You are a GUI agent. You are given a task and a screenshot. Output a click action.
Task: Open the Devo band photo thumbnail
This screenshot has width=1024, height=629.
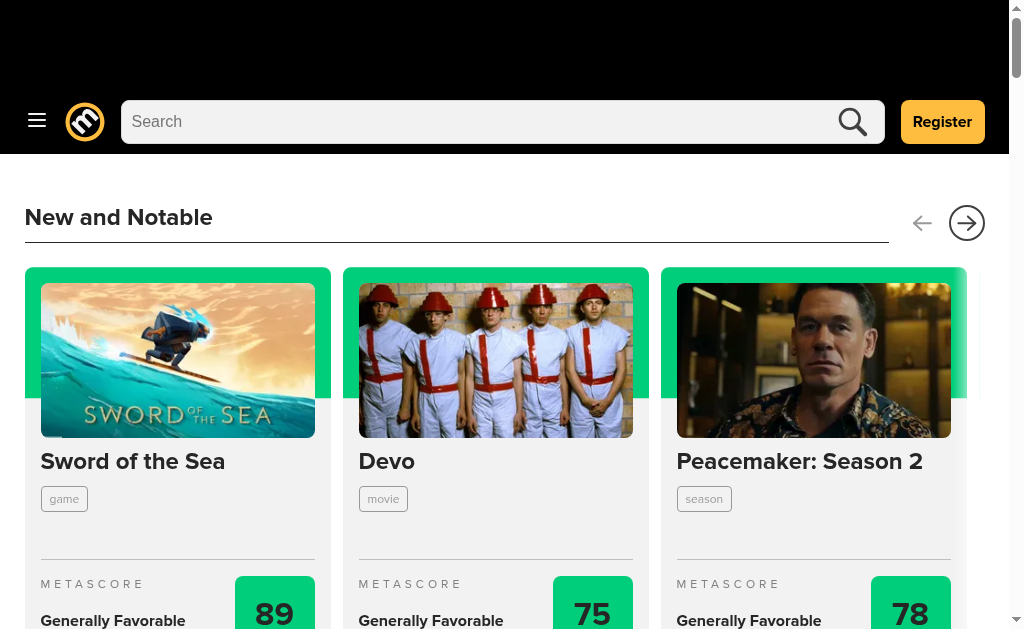point(496,361)
